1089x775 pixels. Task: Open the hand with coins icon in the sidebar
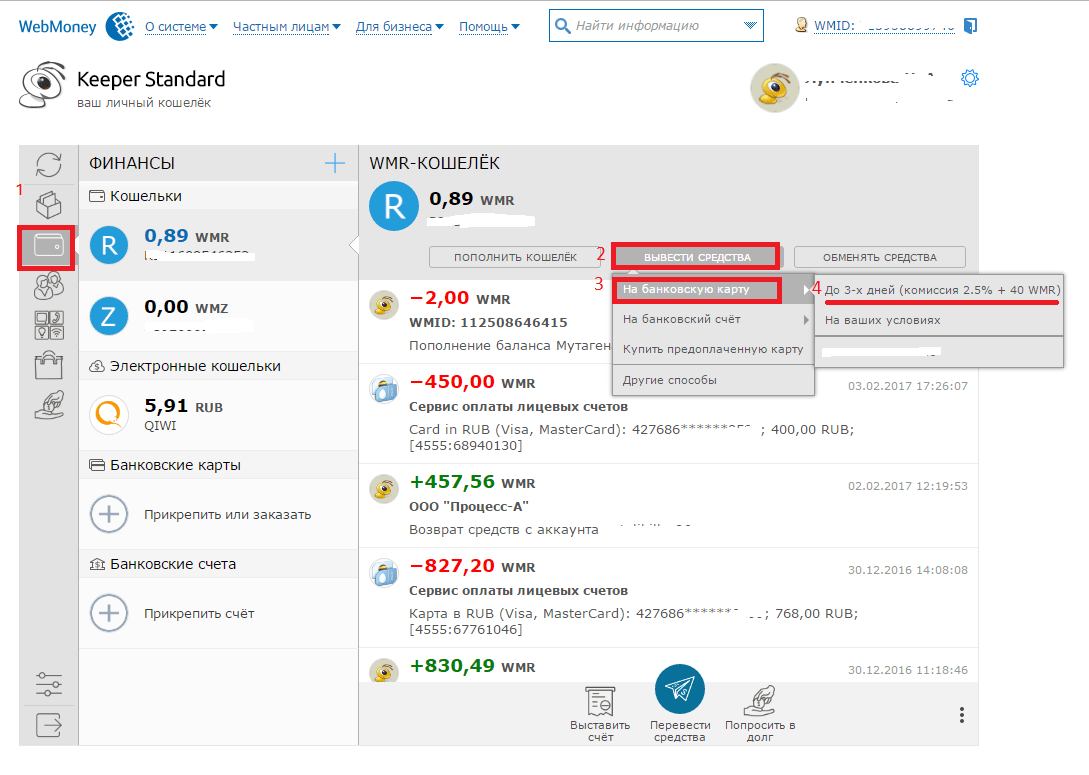(49, 405)
